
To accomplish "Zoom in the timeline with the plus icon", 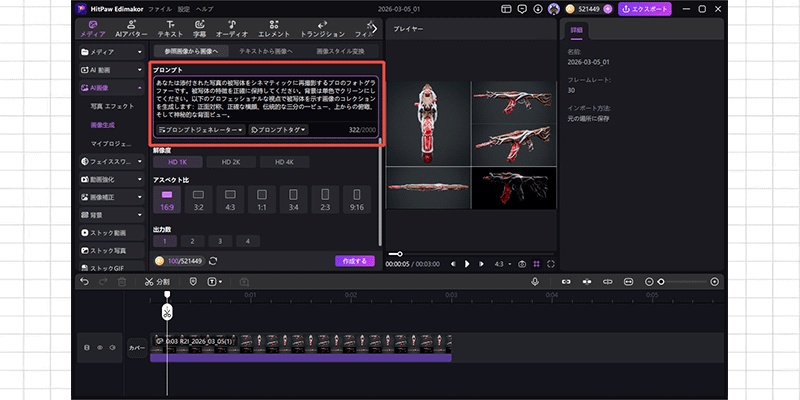I will (714, 282).
